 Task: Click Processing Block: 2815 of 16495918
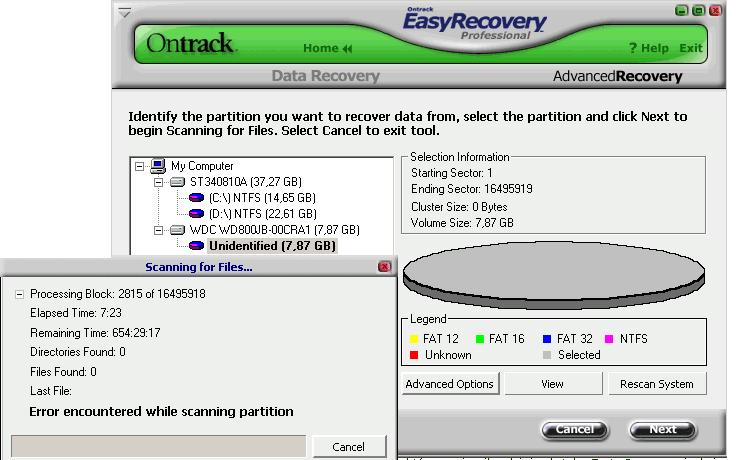tap(118, 294)
